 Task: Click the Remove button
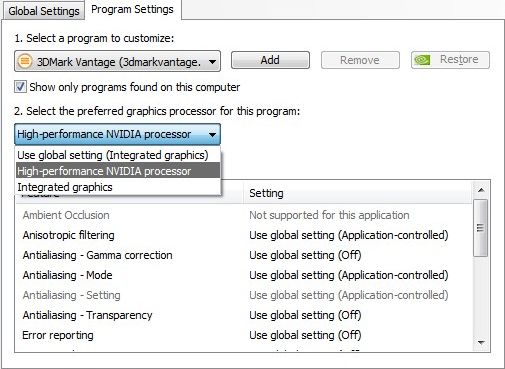point(360,60)
